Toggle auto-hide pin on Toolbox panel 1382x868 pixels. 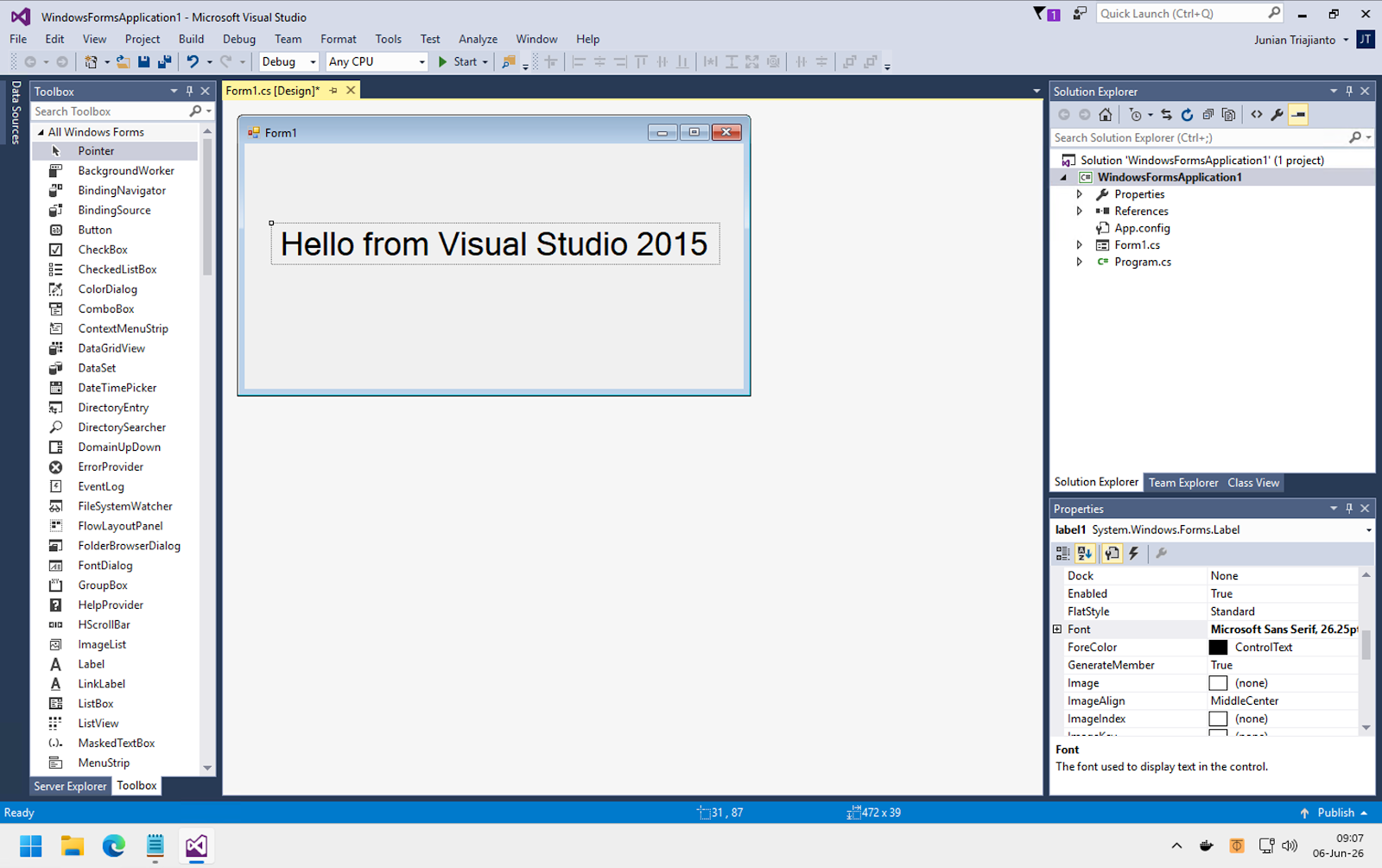point(189,91)
